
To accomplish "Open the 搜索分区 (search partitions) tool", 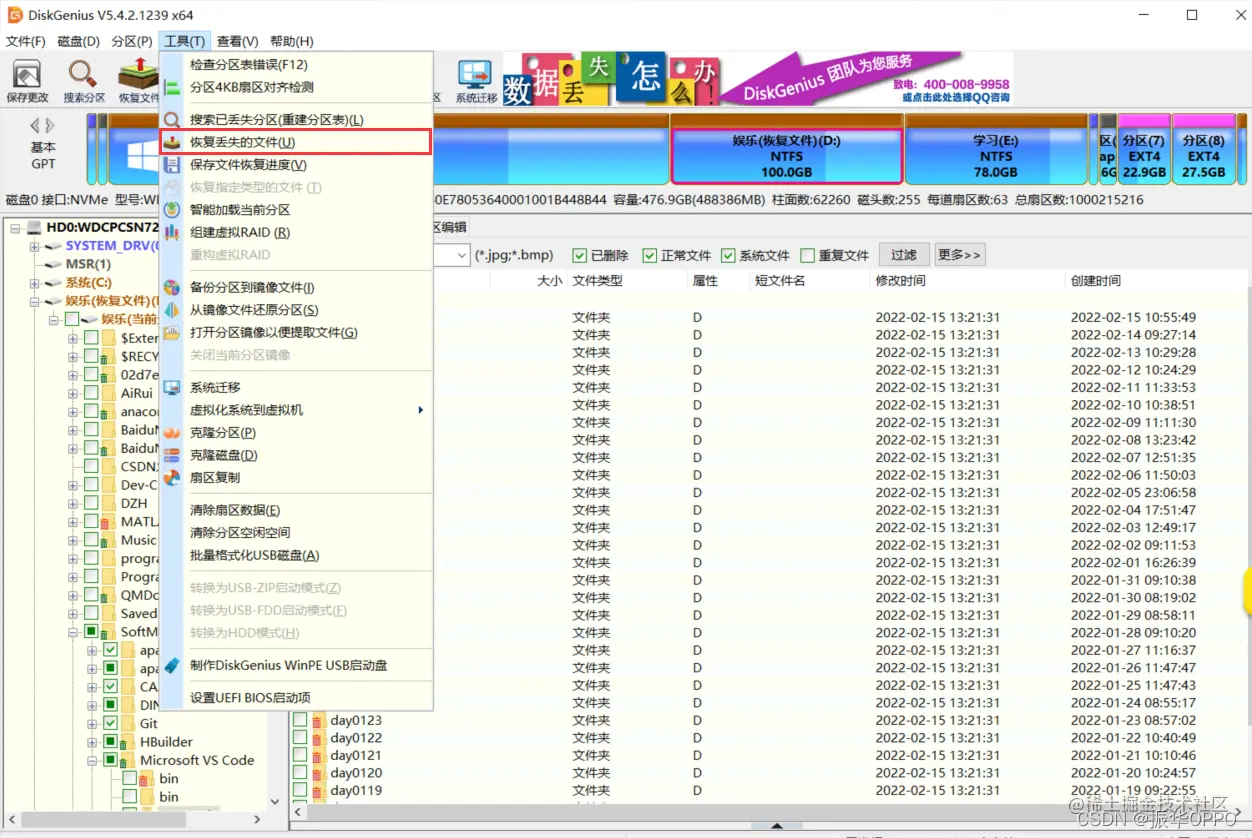I will (x=83, y=78).
